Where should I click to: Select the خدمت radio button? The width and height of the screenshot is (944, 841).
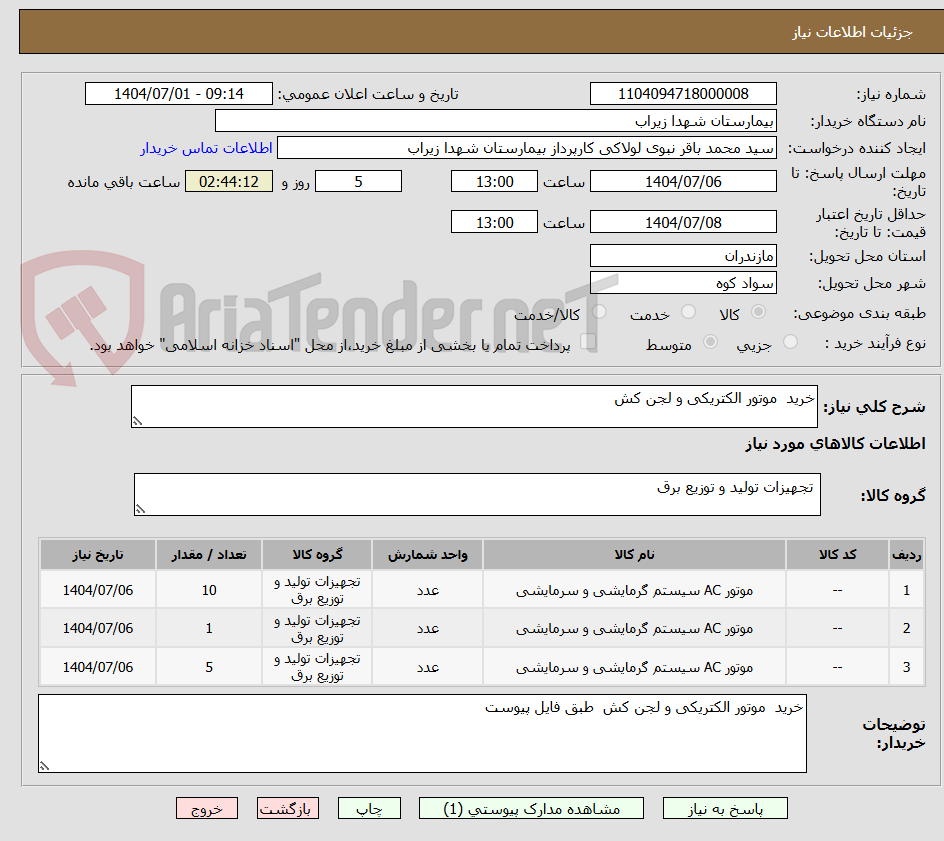pyautogui.click(x=688, y=312)
